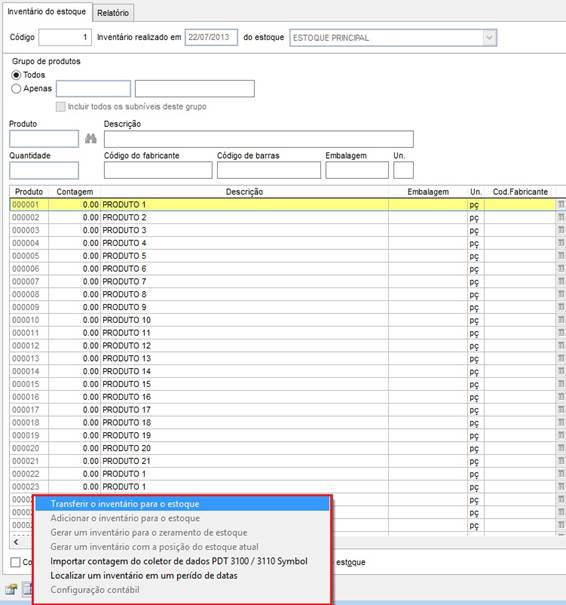
Task: Click the pç unit cell of PRODUTO 19
Action: pyautogui.click(x=476, y=436)
